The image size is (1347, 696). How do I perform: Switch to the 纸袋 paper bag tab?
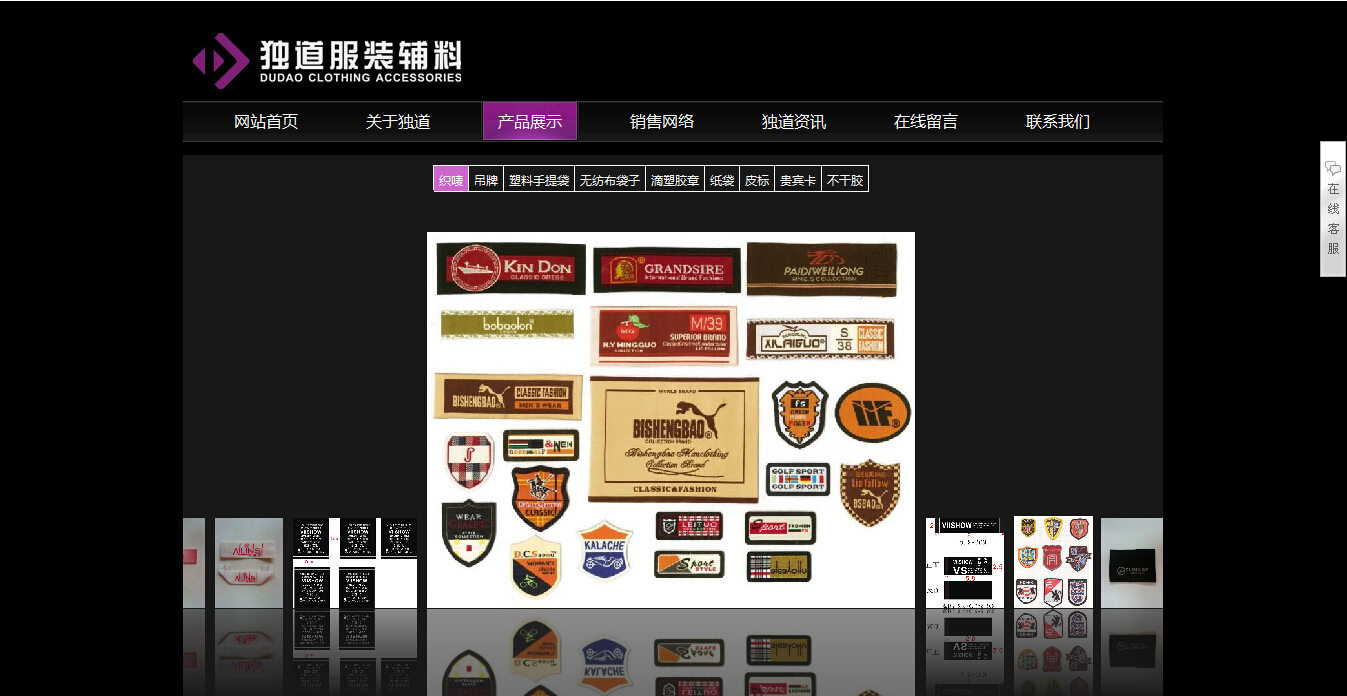click(722, 179)
